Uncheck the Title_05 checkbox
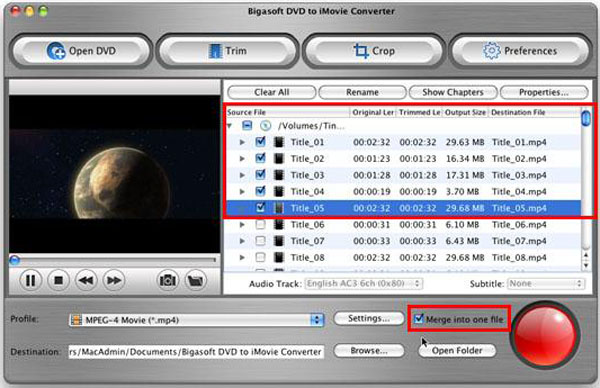Screen dimensions: 600x388 (261, 208)
